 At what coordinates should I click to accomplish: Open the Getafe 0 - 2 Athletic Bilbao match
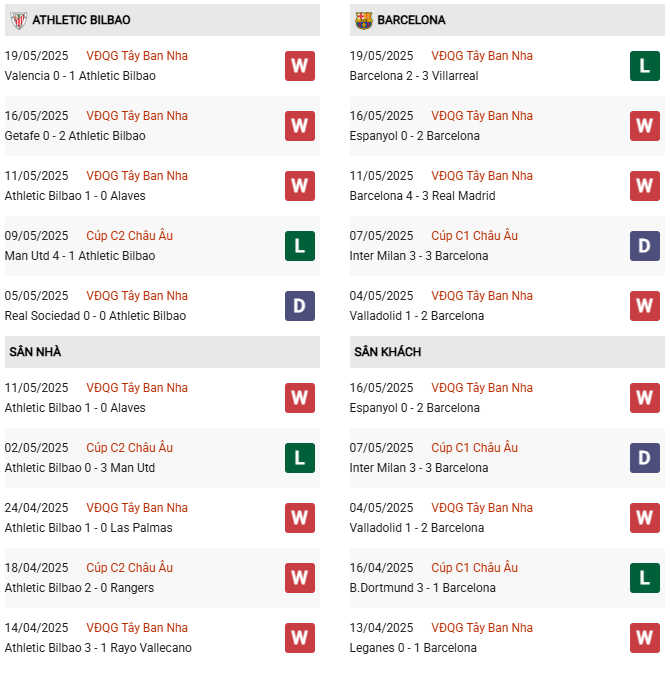pyautogui.click(x=75, y=136)
